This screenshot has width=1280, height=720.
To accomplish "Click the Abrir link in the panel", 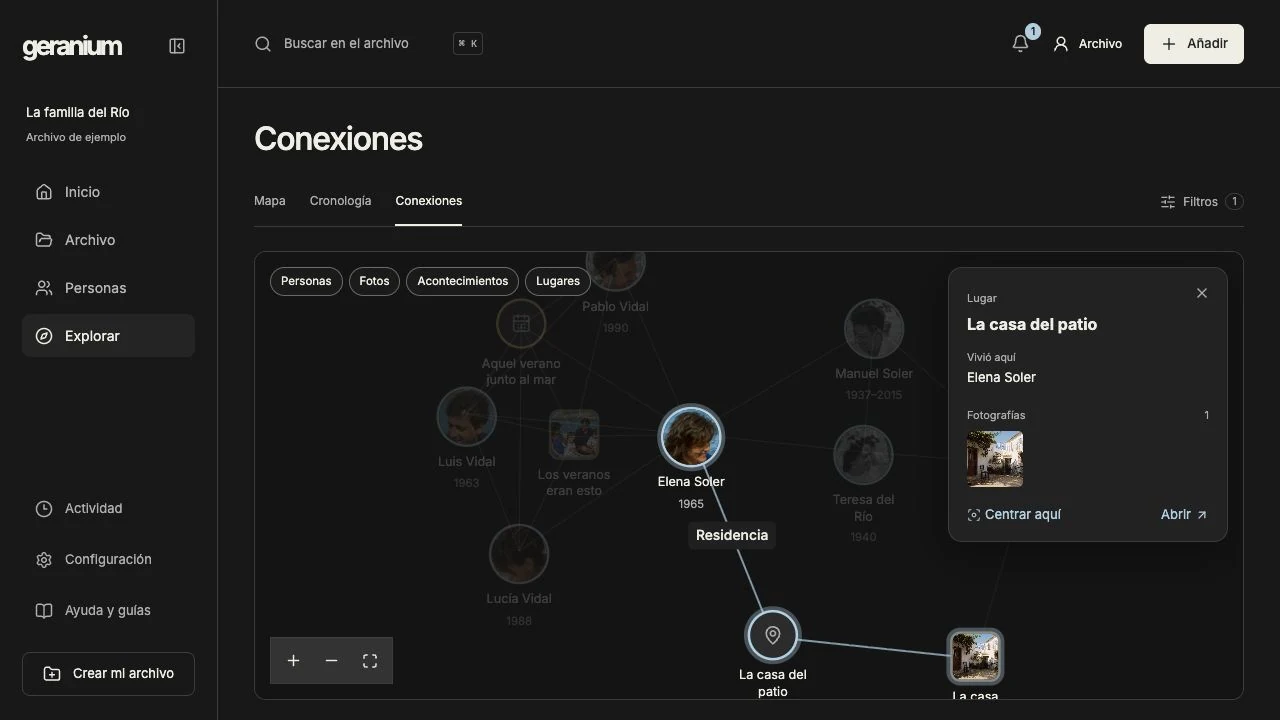I will coord(1184,515).
